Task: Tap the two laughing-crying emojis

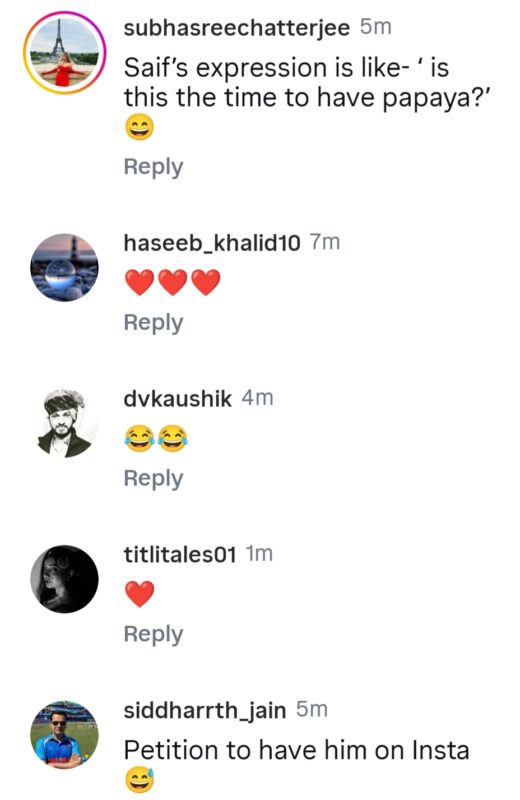Action: point(156,438)
